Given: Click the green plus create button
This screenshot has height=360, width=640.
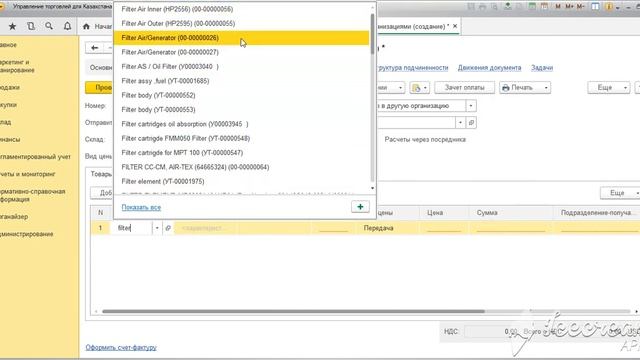Looking at the screenshot, I should point(360,207).
